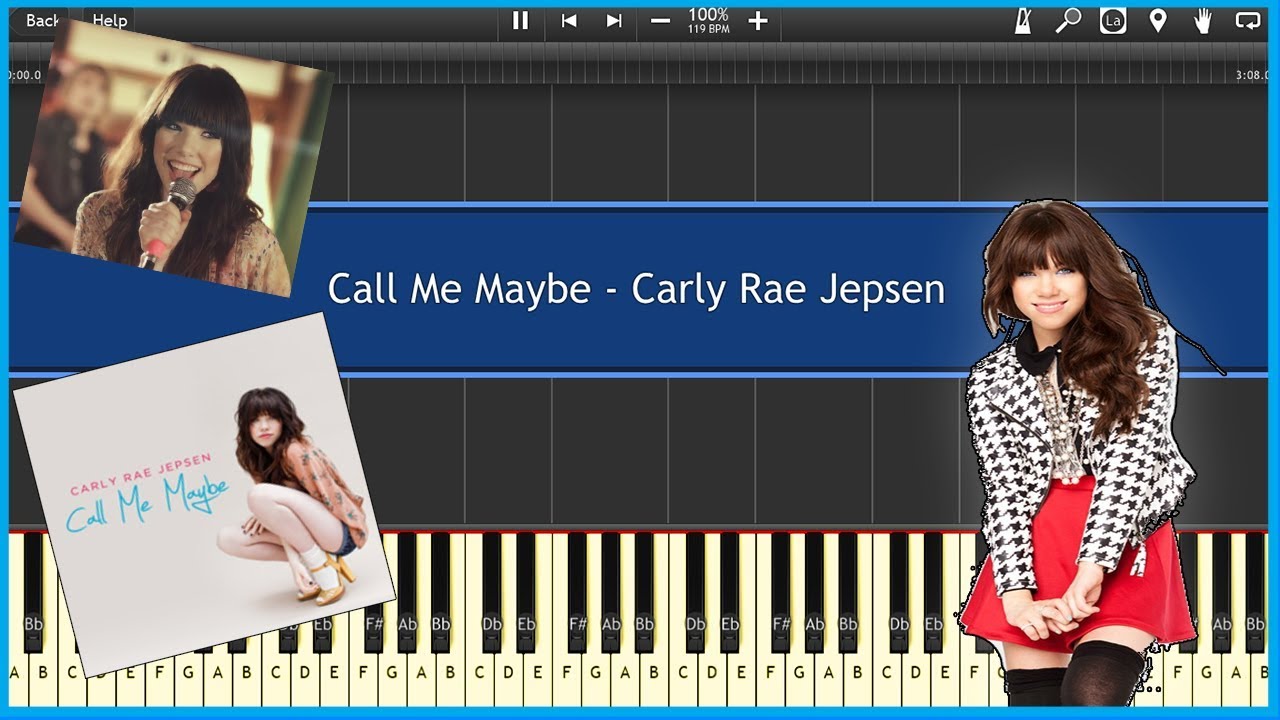1280x720 pixels.
Task: Click the Call Me Maybe song title
Action: coord(636,289)
